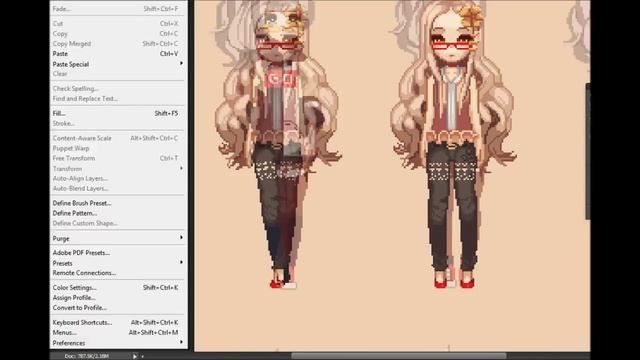Viewport: 640px width, 360px height.
Task: Choose Assign Profile...
Action: 118,298
